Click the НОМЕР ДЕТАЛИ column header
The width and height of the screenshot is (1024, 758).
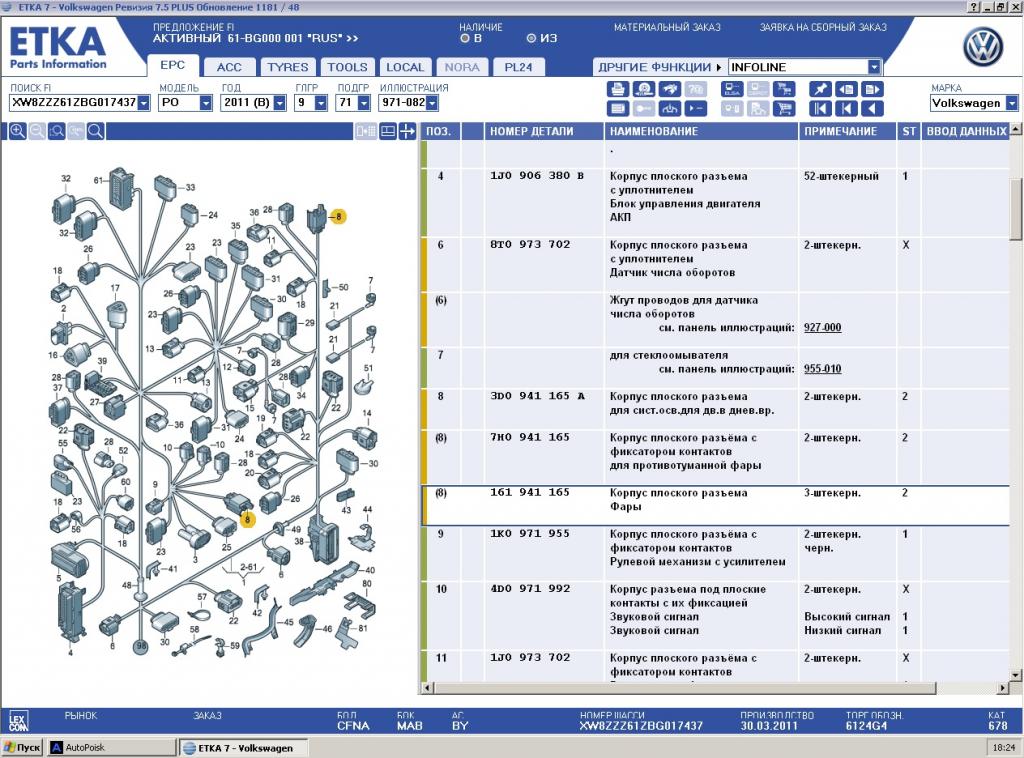[x=544, y=131]
